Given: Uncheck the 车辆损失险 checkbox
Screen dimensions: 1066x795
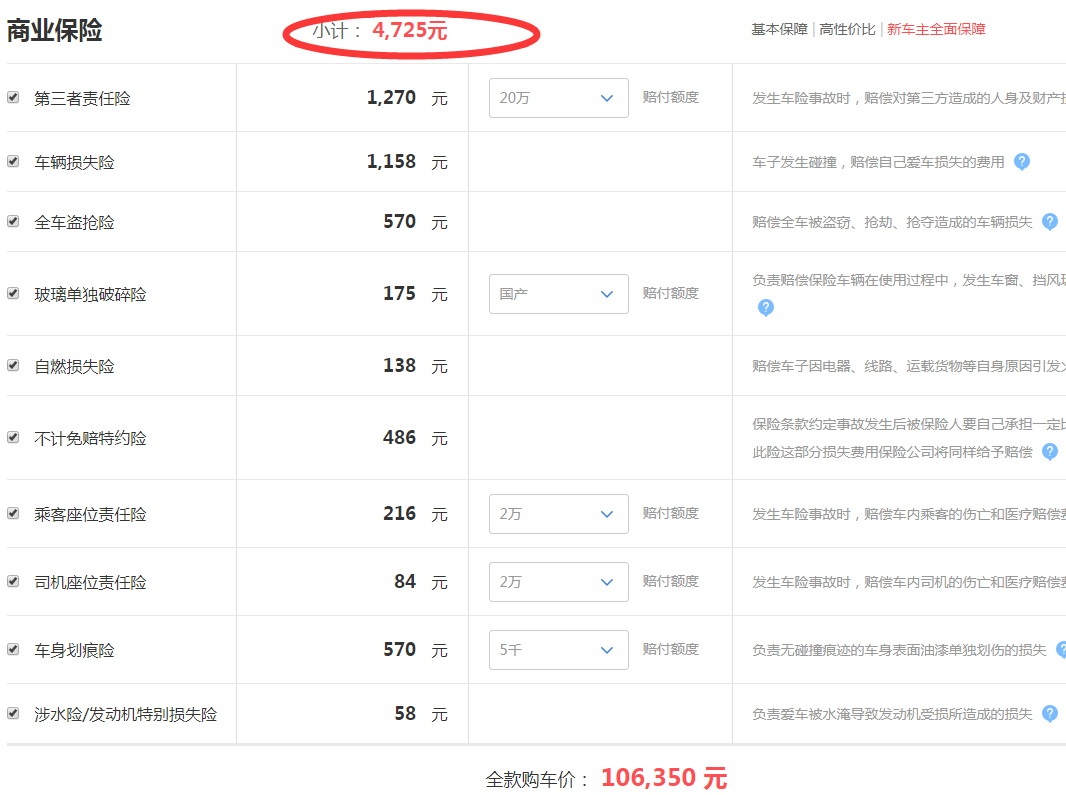Looking at the screenshot, I should 13,161.
